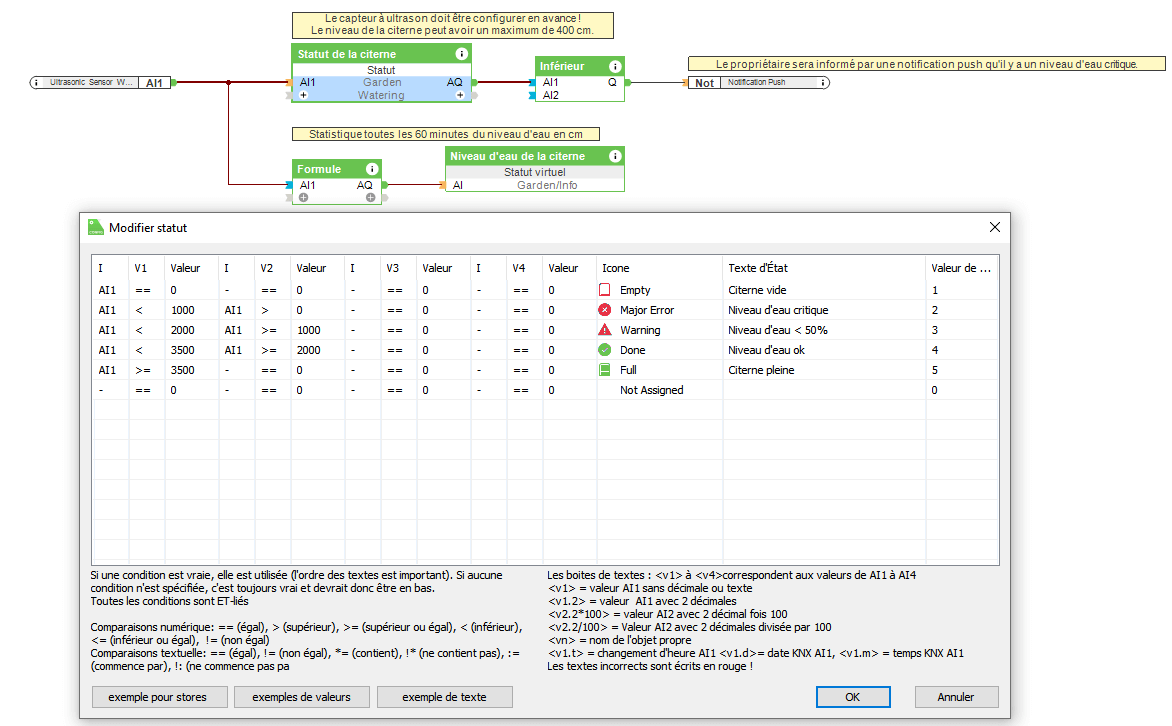Select the Citerne vide text cell
The width and height of the screenshot is (1172, 726).
pyautogui.click(x=757, y=290)
